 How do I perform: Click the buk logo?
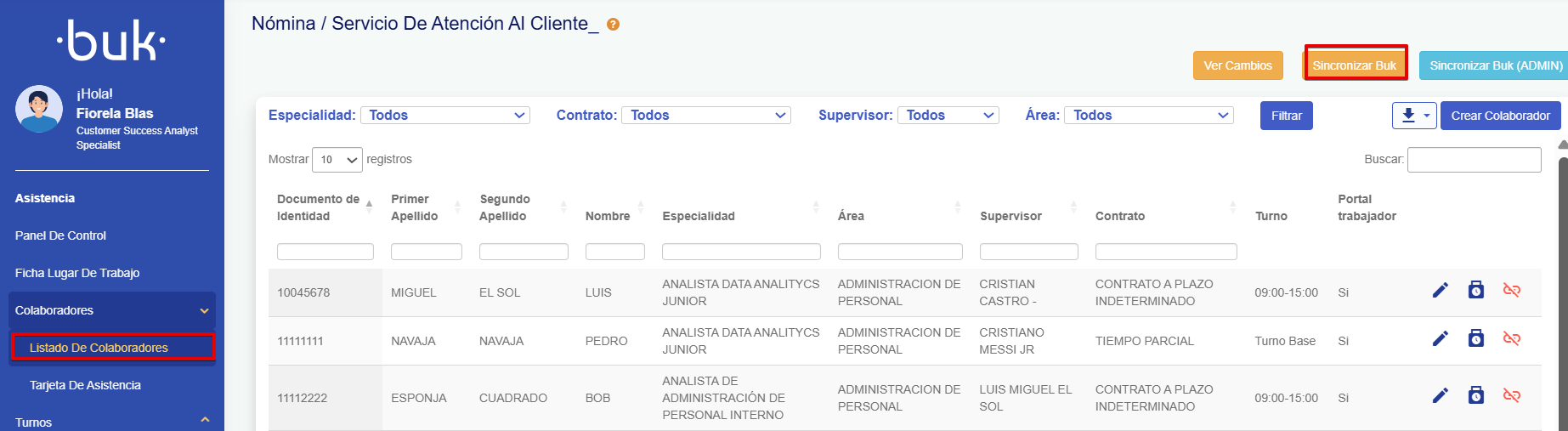click(111, 41)
